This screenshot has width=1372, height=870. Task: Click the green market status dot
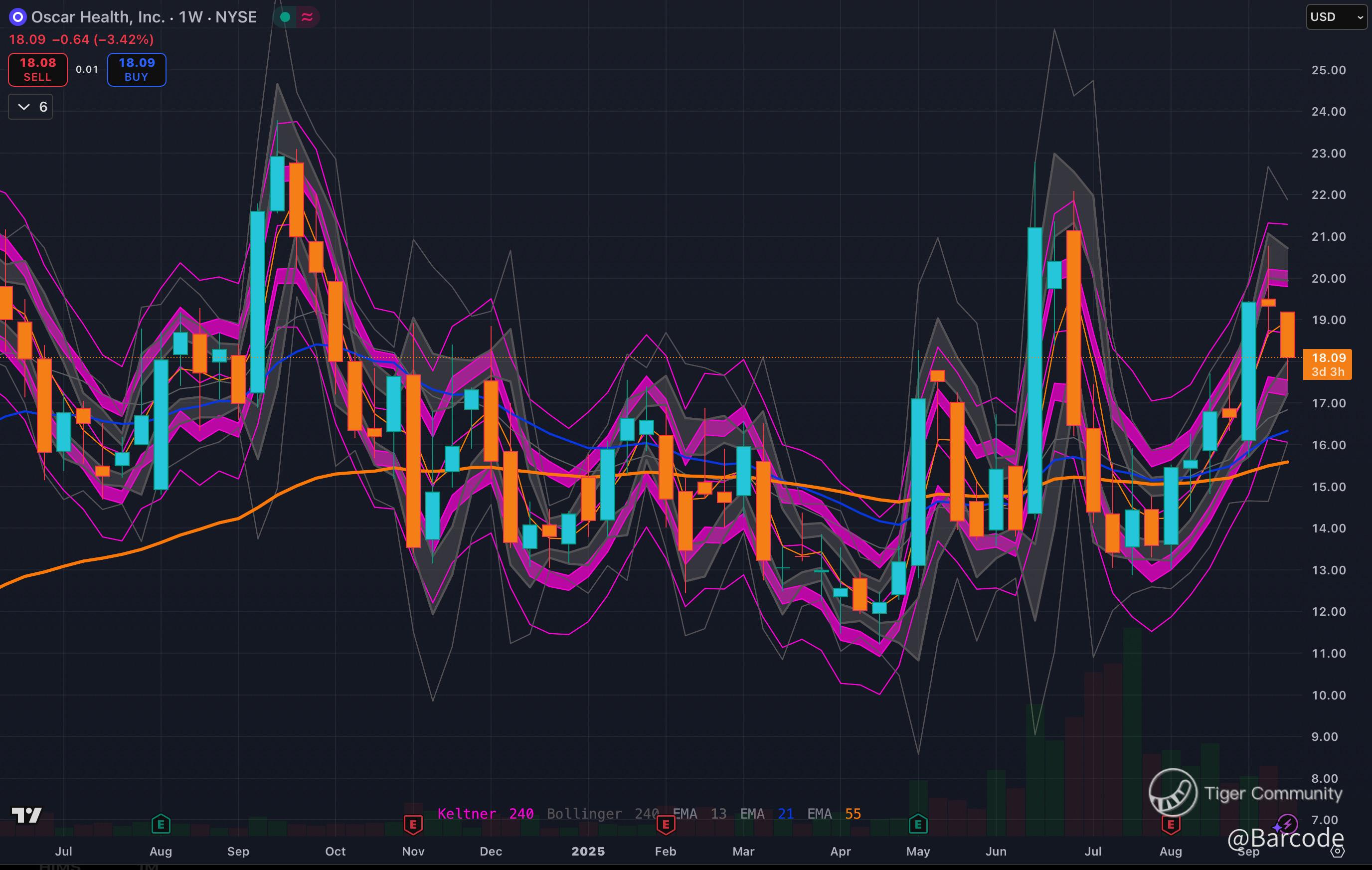(286, 17)
